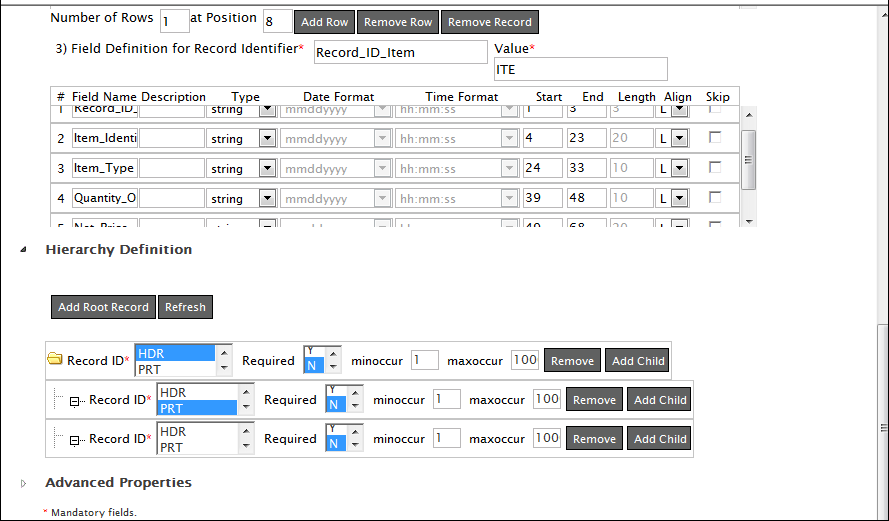Toggle Skip checkbox for Item_Identi row
This screenshot has width=889, height=521.
coord(714,138)
